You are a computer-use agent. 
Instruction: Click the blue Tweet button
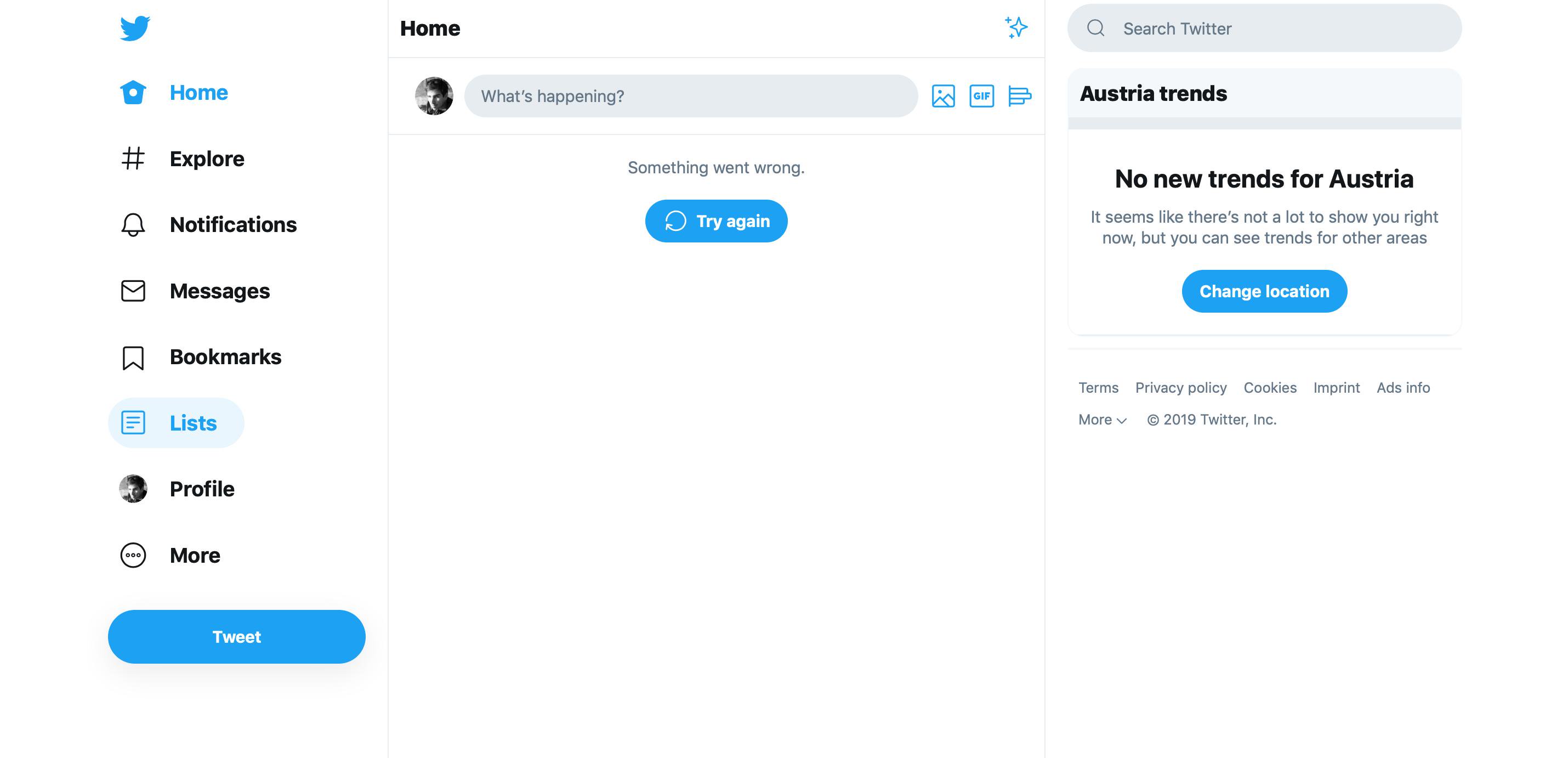click(237, 637)
